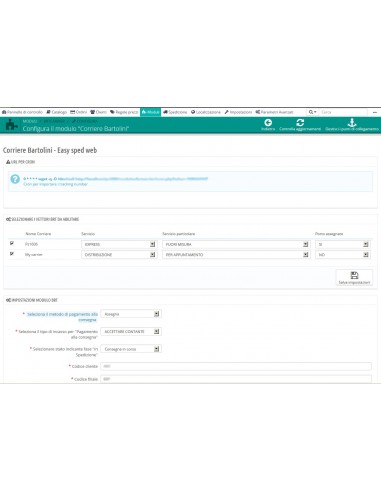Open the Impostazioni menu
381x492 pixels.
click(x=238, y=112)
